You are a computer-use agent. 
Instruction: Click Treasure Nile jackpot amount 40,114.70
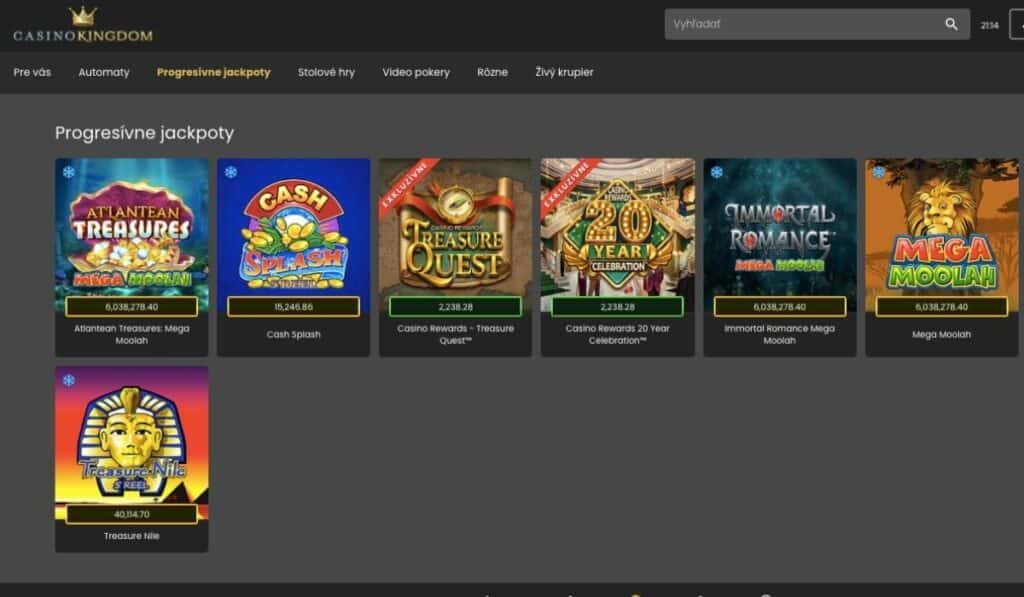point(131,514)
